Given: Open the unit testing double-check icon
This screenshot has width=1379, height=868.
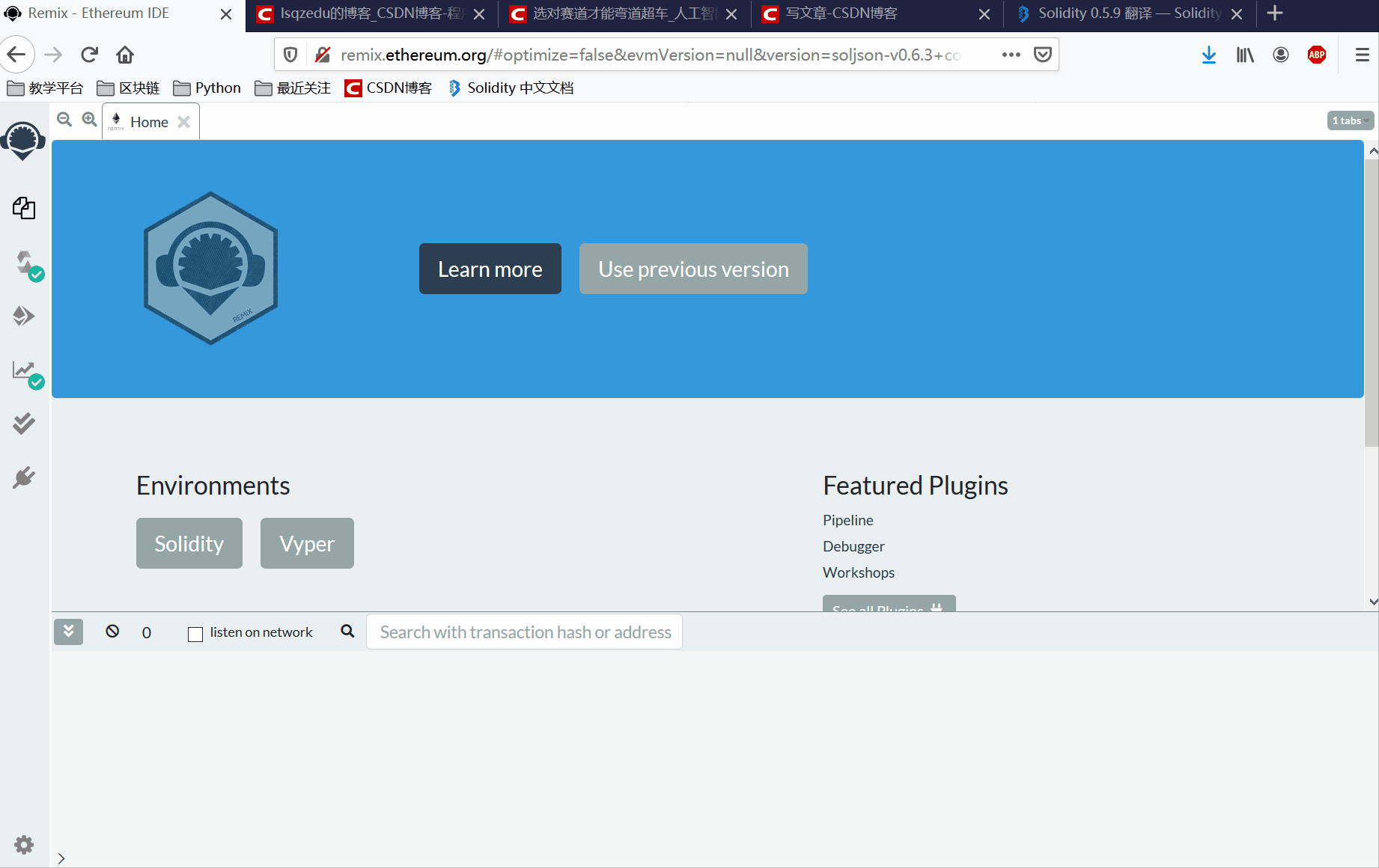Looking at the screenshot, I should (x=24, y=424).
